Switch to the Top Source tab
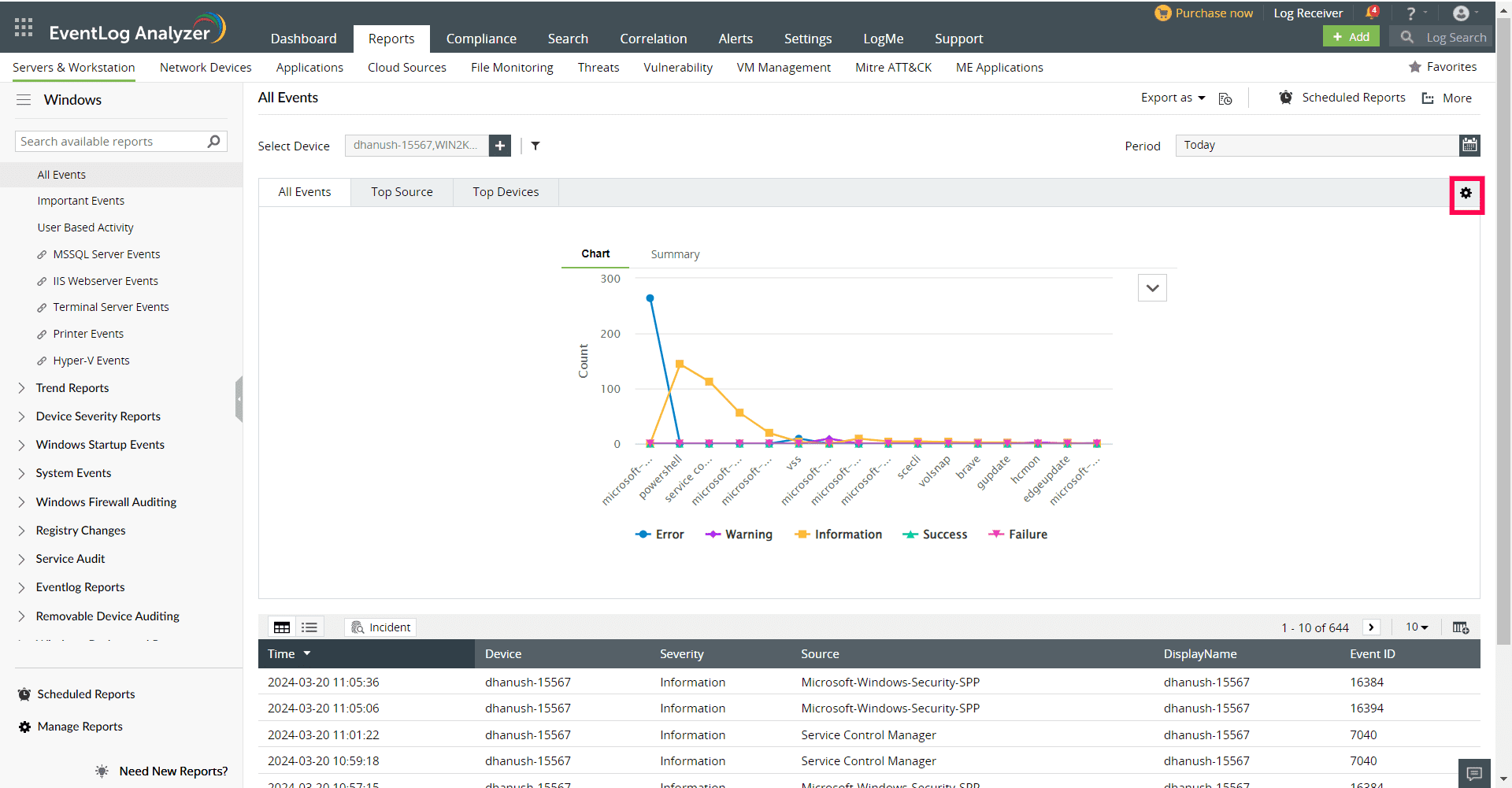The height and width of the screenshot is (788, 1512). [x=402, y=192]
